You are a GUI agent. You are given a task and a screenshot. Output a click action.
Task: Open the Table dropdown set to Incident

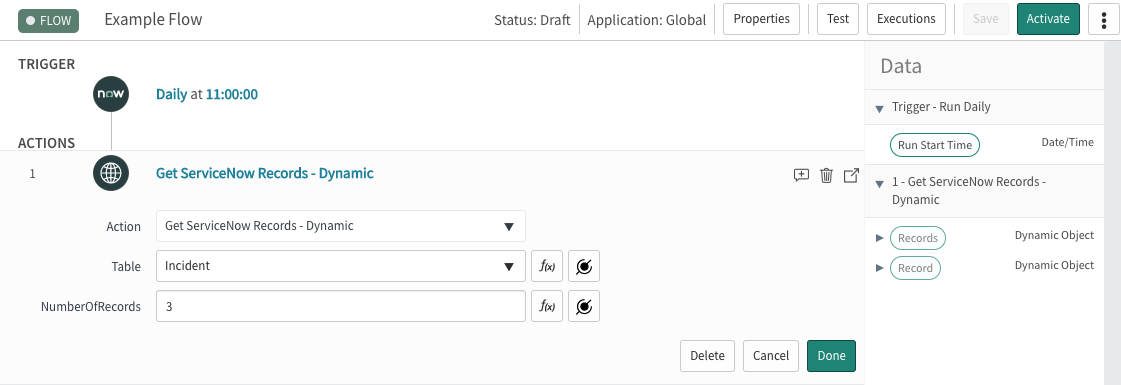pos(341,266)
